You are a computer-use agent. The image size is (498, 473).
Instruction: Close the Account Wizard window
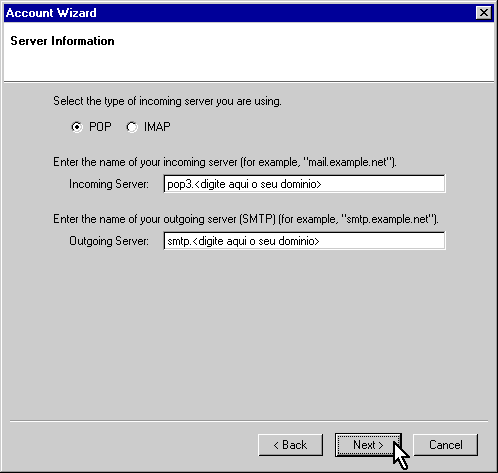pos(484,13)
